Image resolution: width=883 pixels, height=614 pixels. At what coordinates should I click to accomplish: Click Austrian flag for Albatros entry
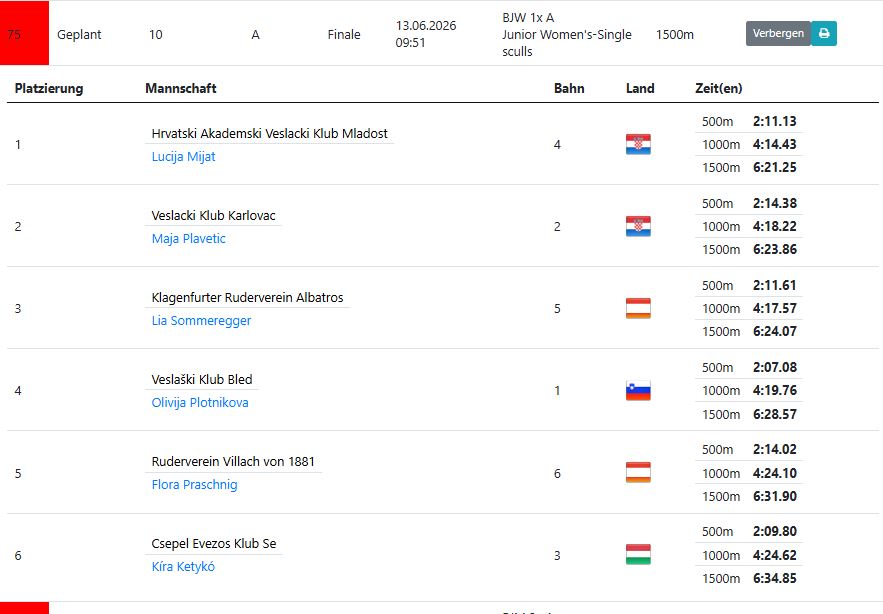tap(638, 308)
